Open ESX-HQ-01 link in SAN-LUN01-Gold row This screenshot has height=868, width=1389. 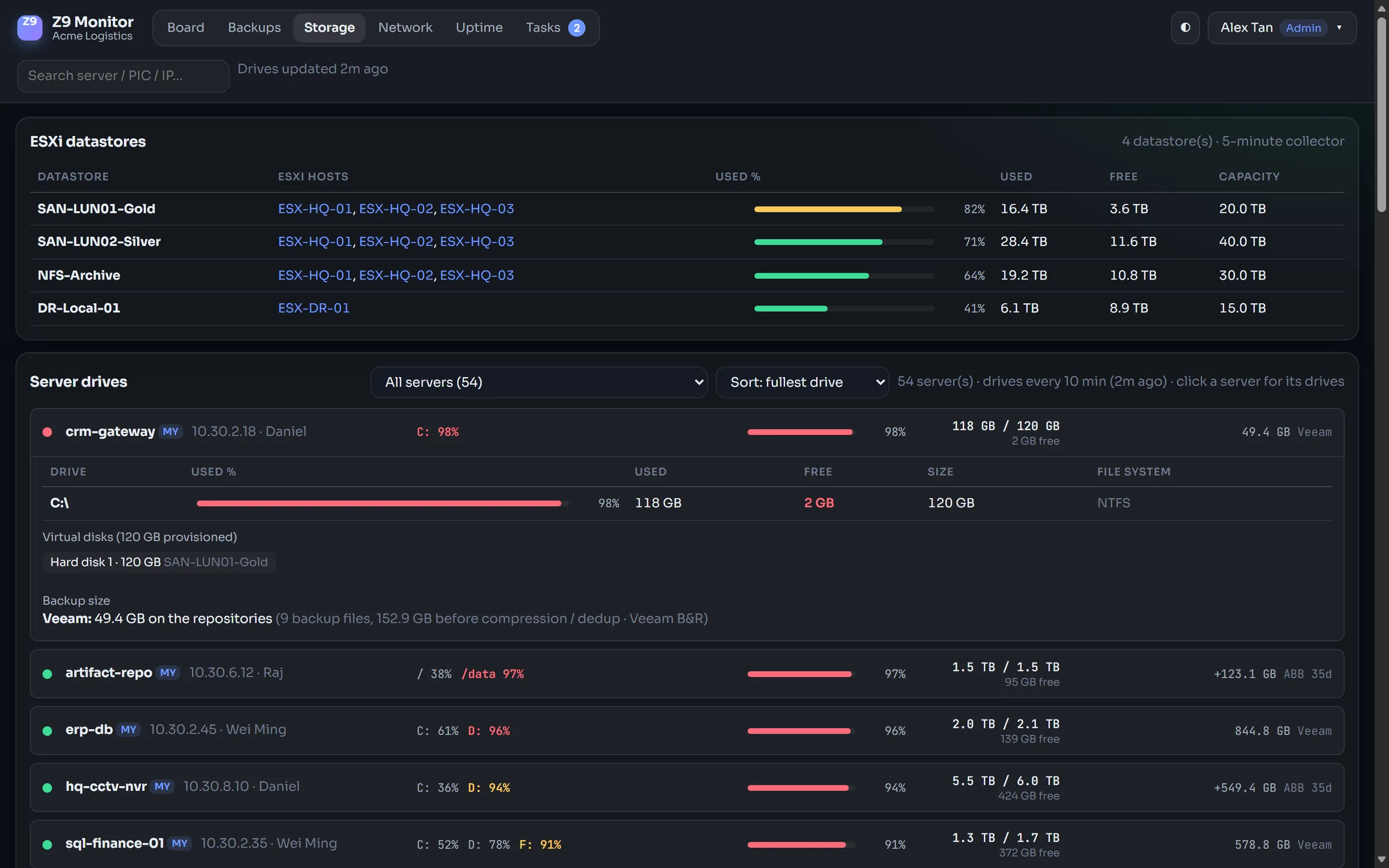tap(315, 209)
